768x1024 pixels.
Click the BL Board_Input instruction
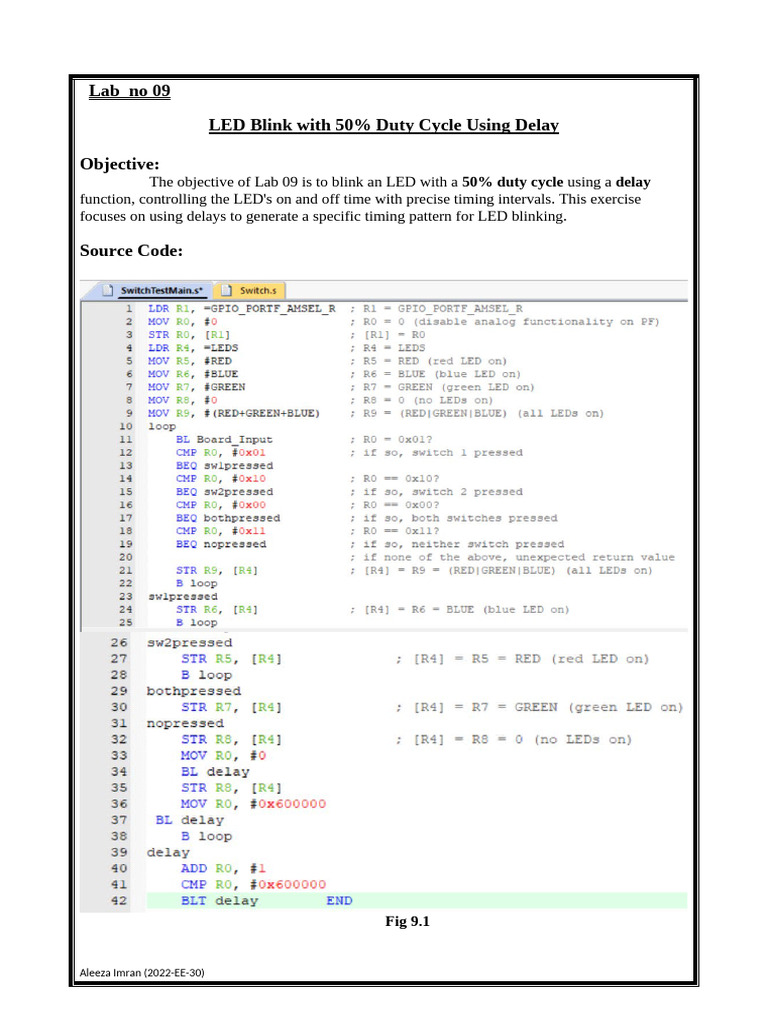click(224, 439)
